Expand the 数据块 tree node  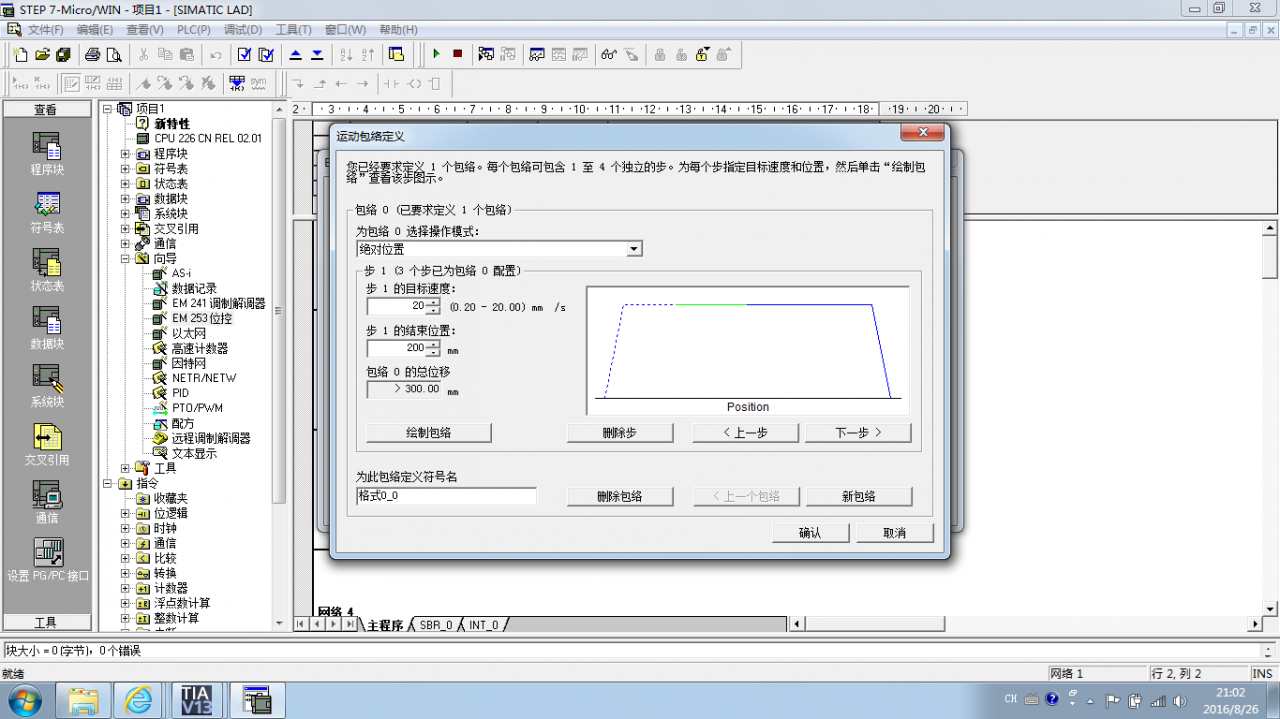click(x=125, y=199)
